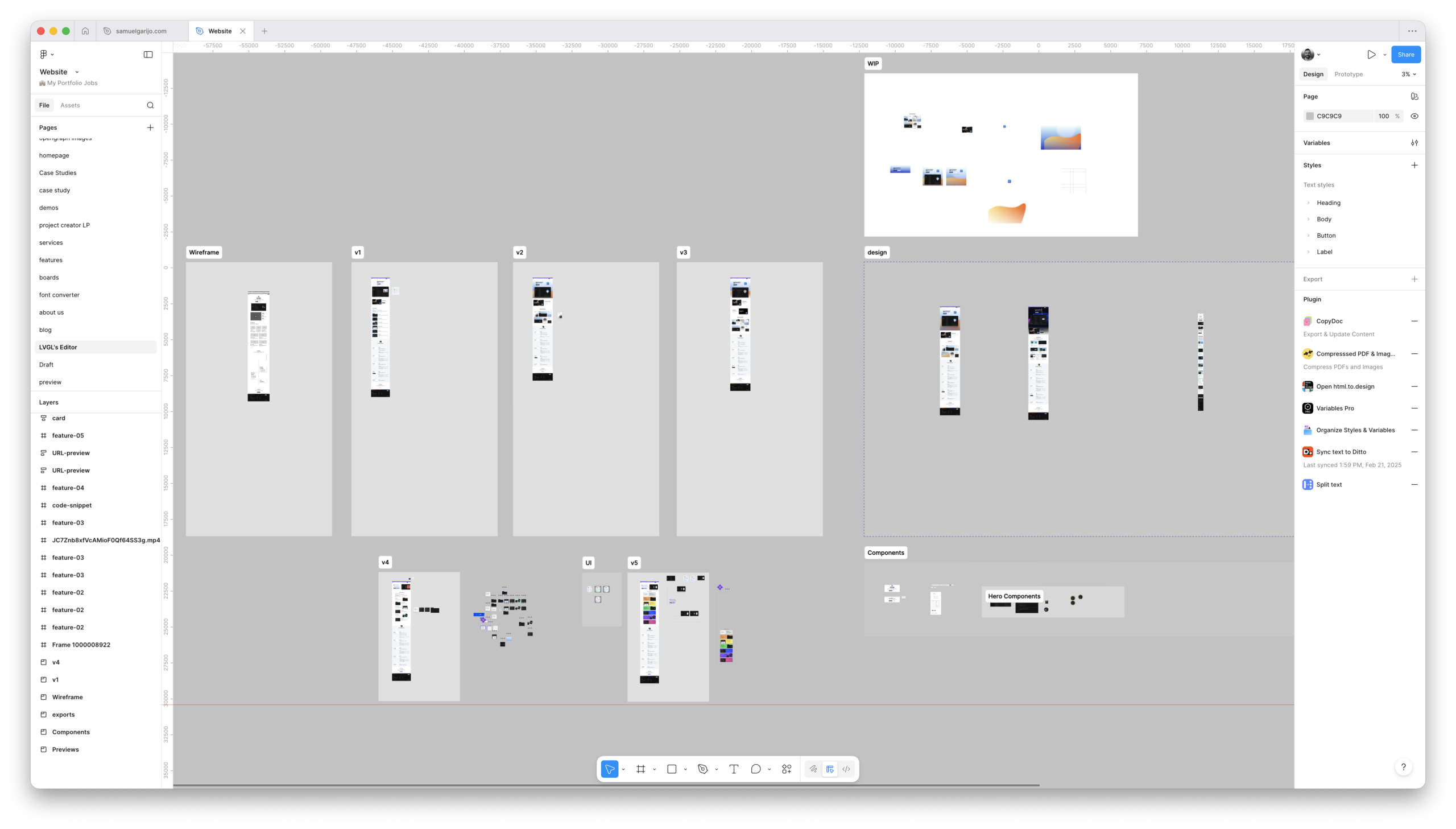The image size is (1456, 829).
Task: Select the Frame tool in toolbar
Action: [640, 769]
